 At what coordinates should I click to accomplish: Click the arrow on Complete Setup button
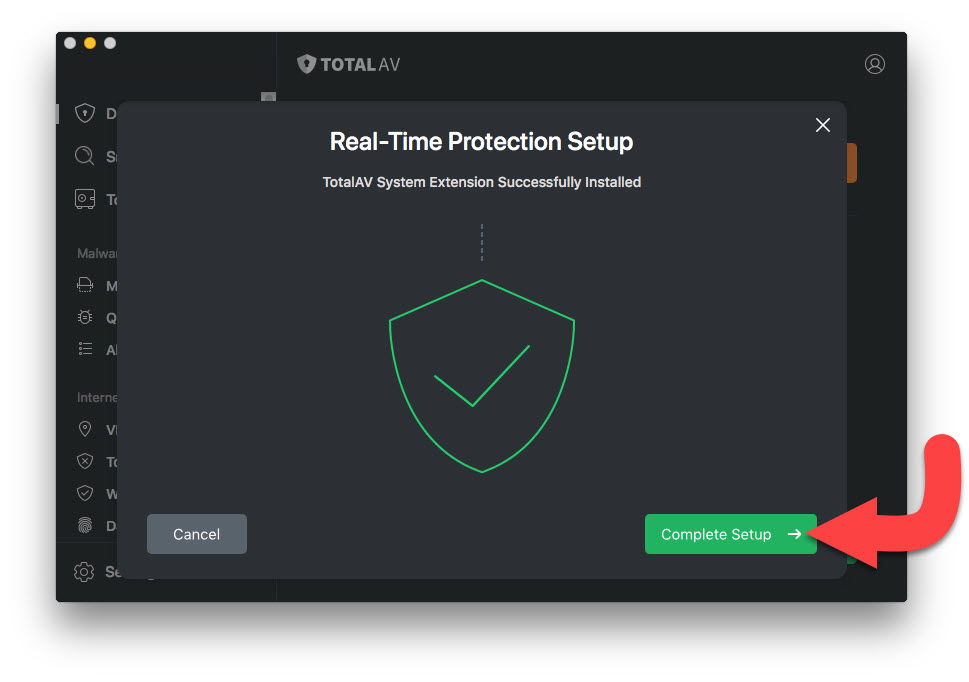click(794, 534)
